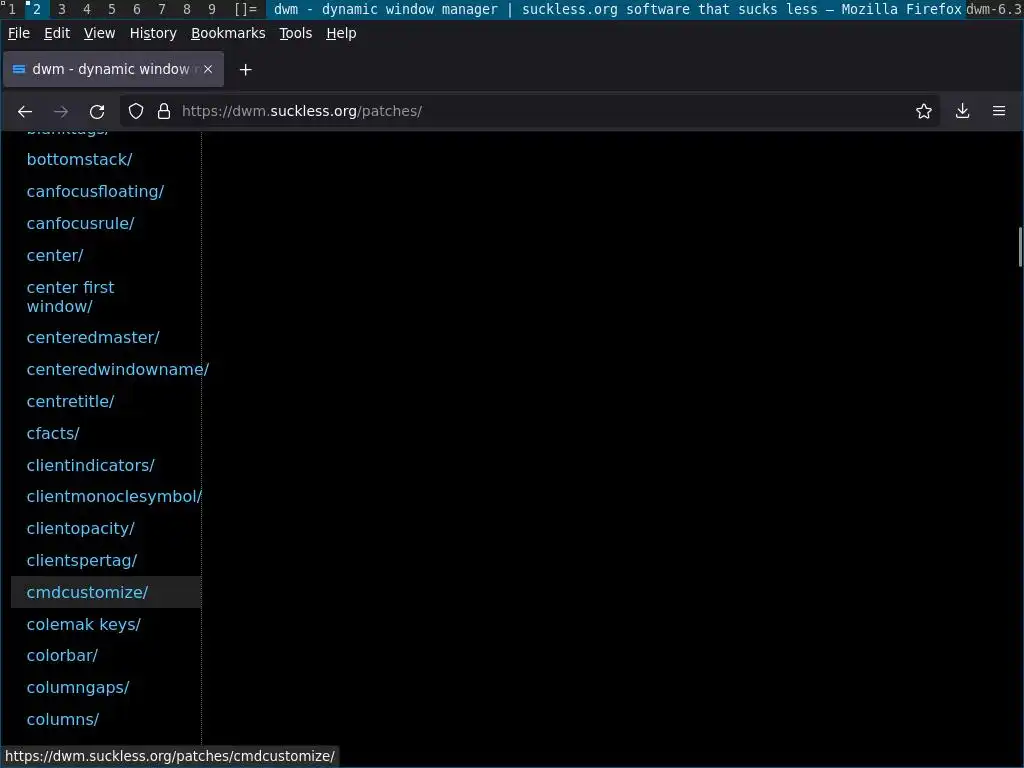
Task: Switch to dwm tag 6
Action: [136, 9]
